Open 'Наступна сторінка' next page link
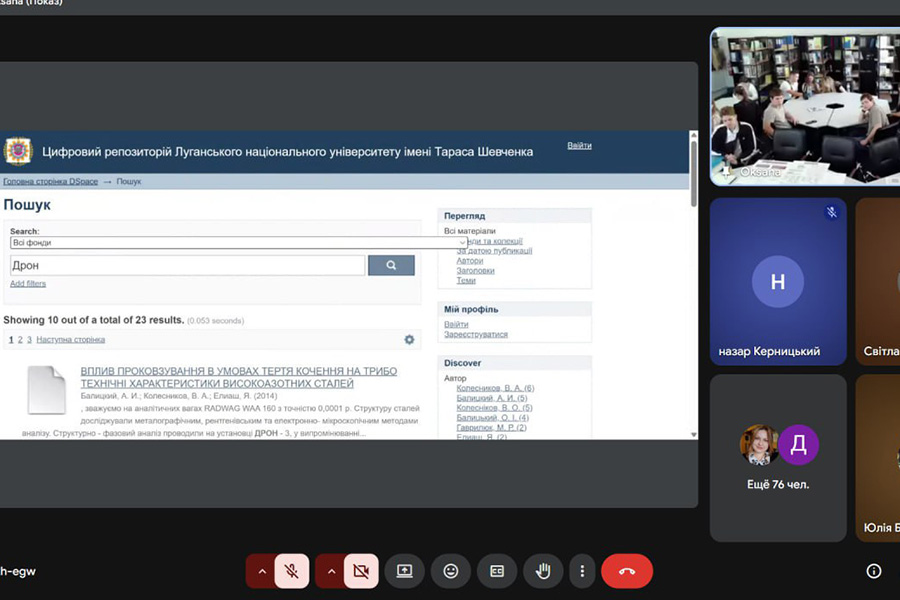Viewport: 900px width, 600px height. coord(70,340)
